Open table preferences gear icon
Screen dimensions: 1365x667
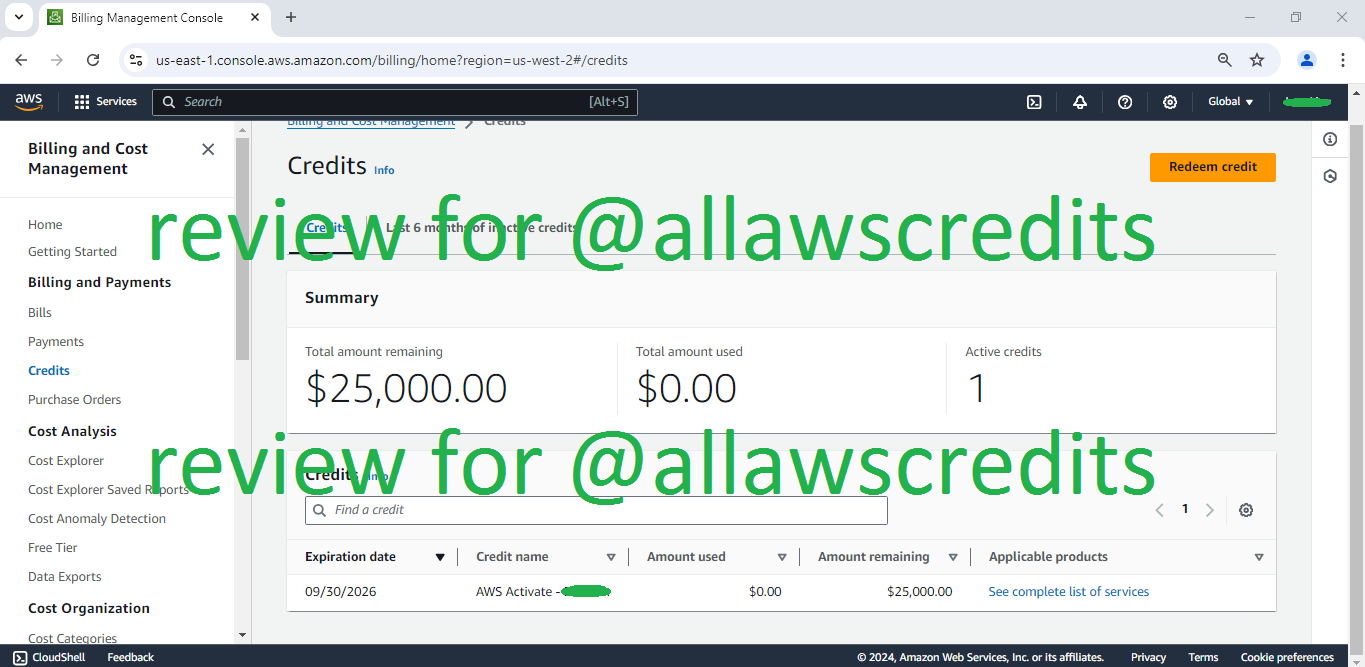[1246, 510]
